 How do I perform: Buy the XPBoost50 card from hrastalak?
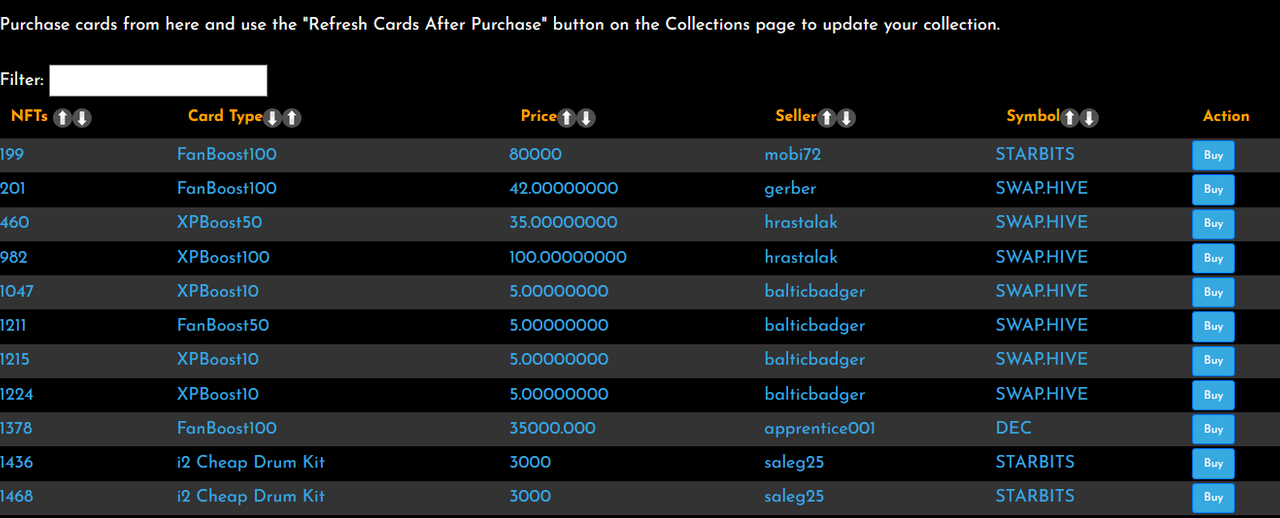(x=1213, y=224)
